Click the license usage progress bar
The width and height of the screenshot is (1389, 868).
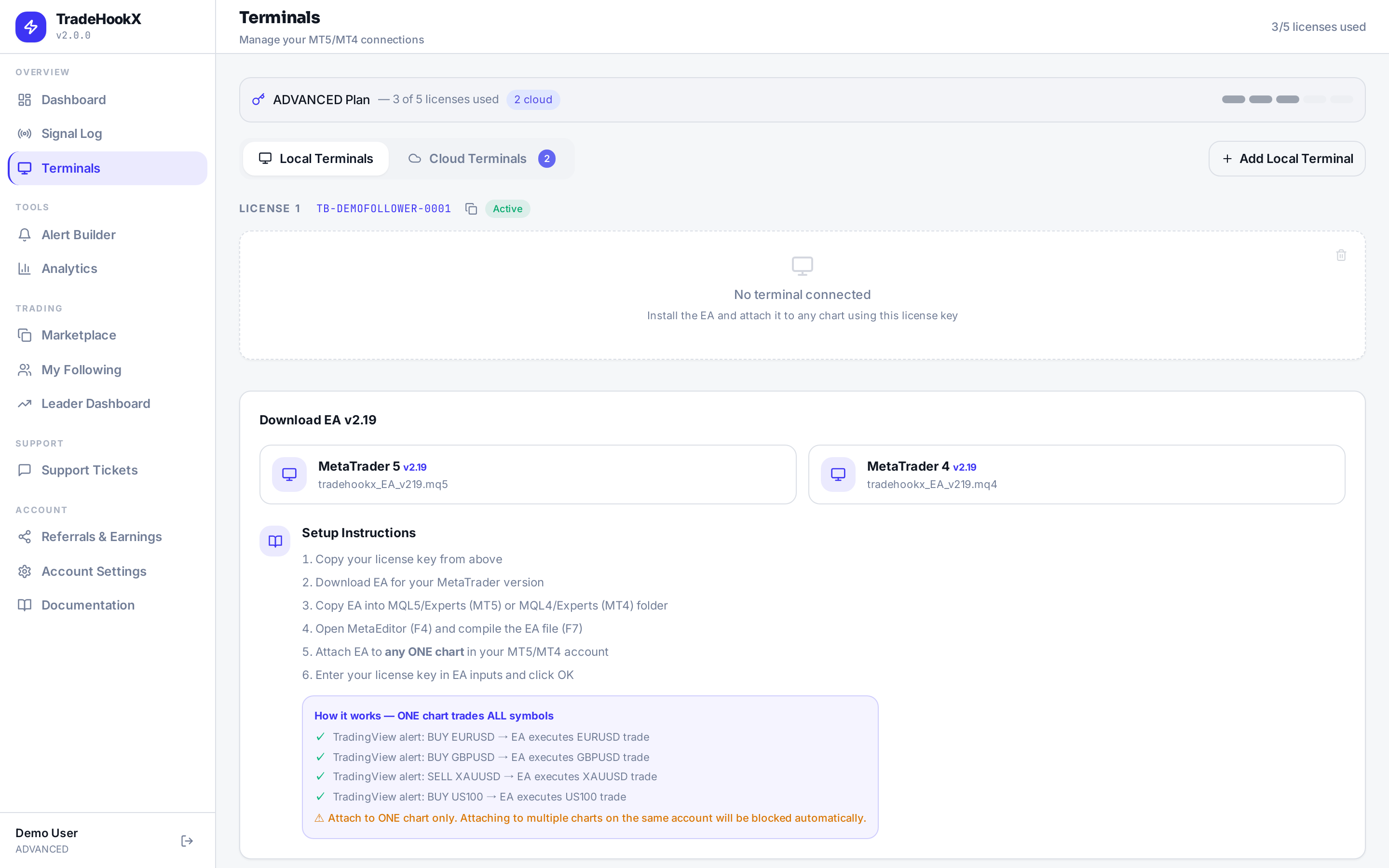[1287, 99]
